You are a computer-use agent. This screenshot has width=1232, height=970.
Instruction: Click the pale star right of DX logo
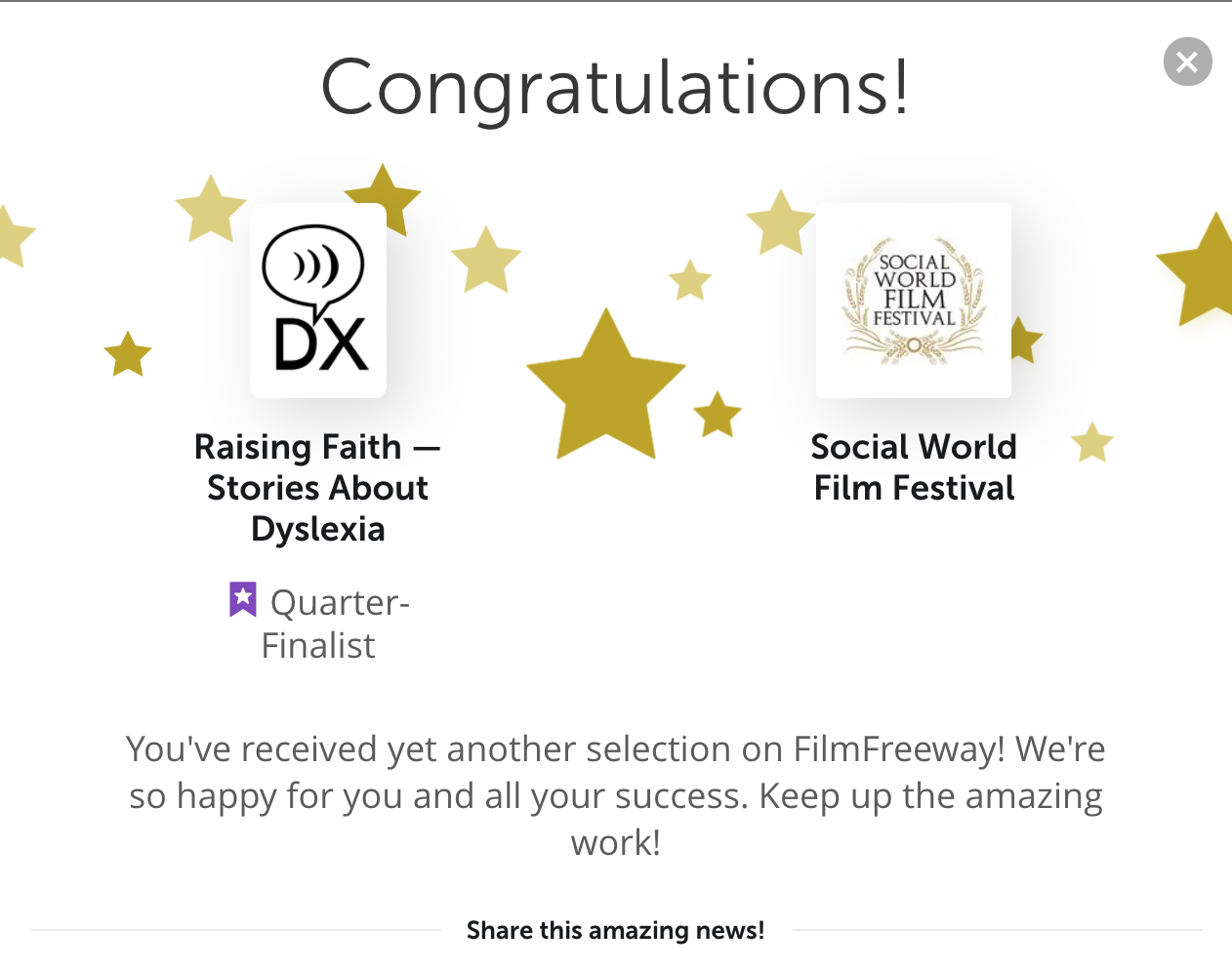[x=486, y=262]
